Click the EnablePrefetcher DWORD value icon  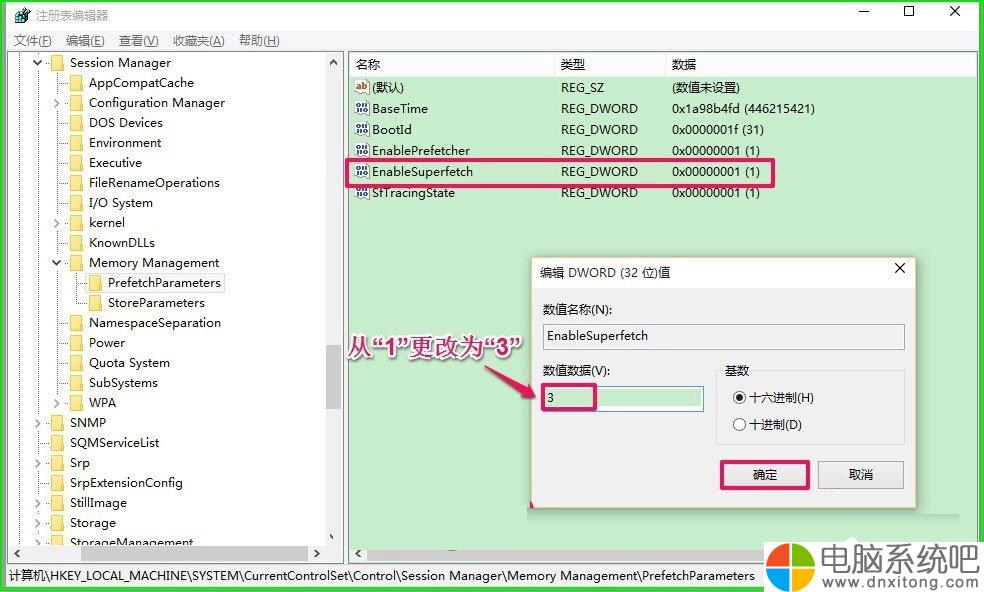(361, 150)
